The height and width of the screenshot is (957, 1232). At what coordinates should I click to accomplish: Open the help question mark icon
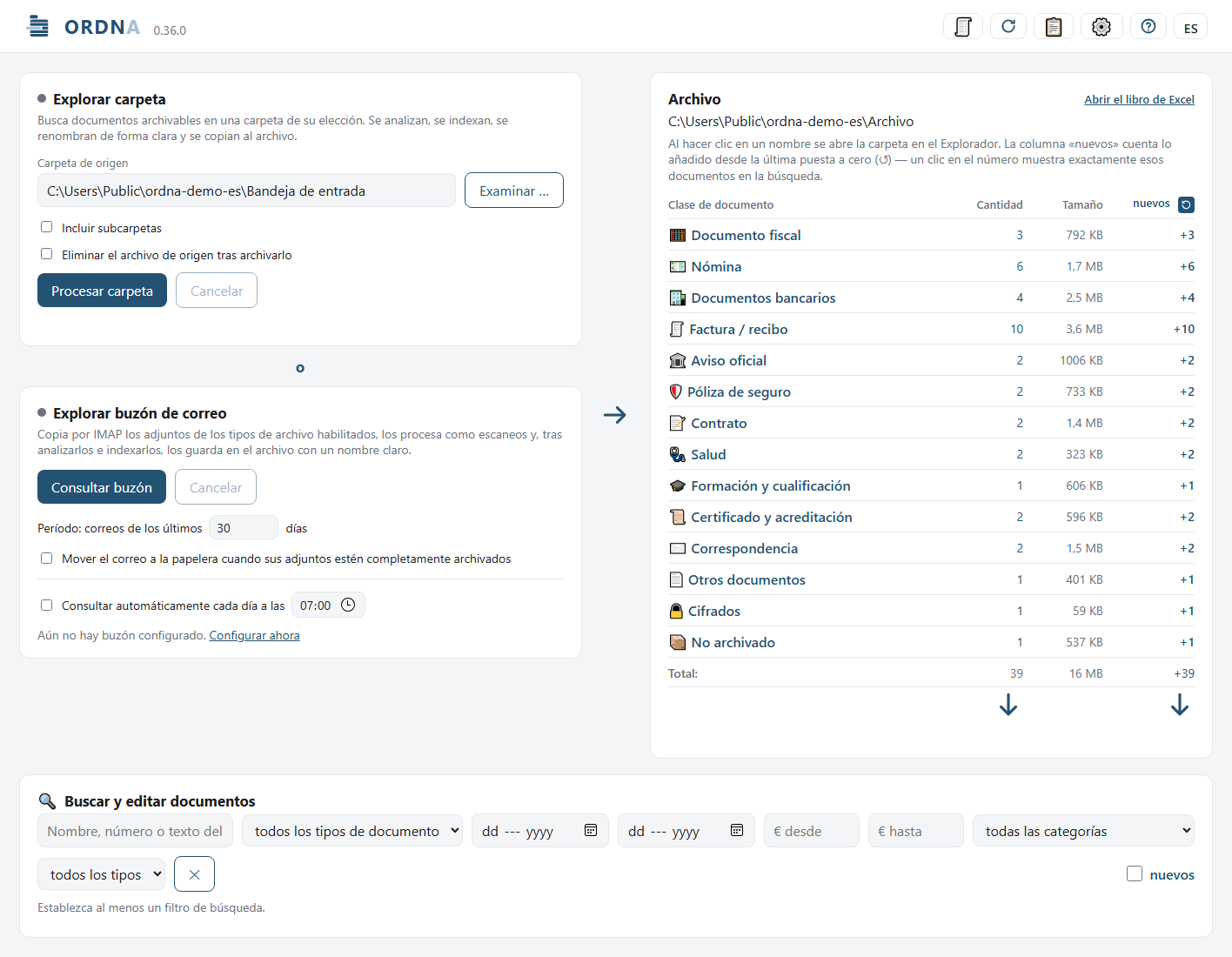point(1148,27)
